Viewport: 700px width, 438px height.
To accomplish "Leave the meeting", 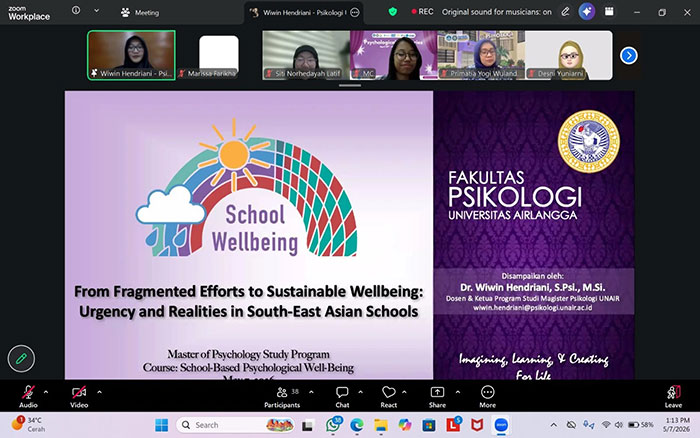I will pos(673,396).
